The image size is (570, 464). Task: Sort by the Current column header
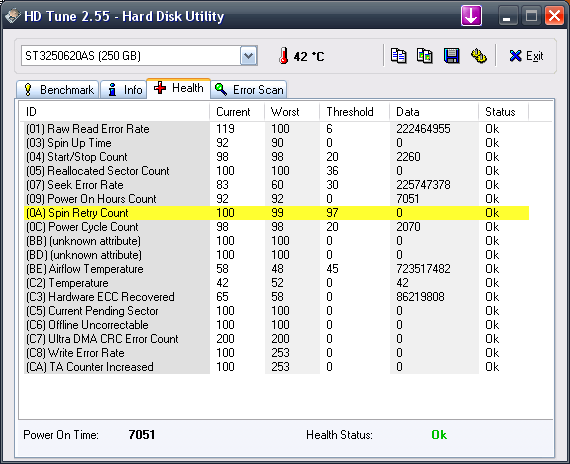coord(237,112)
